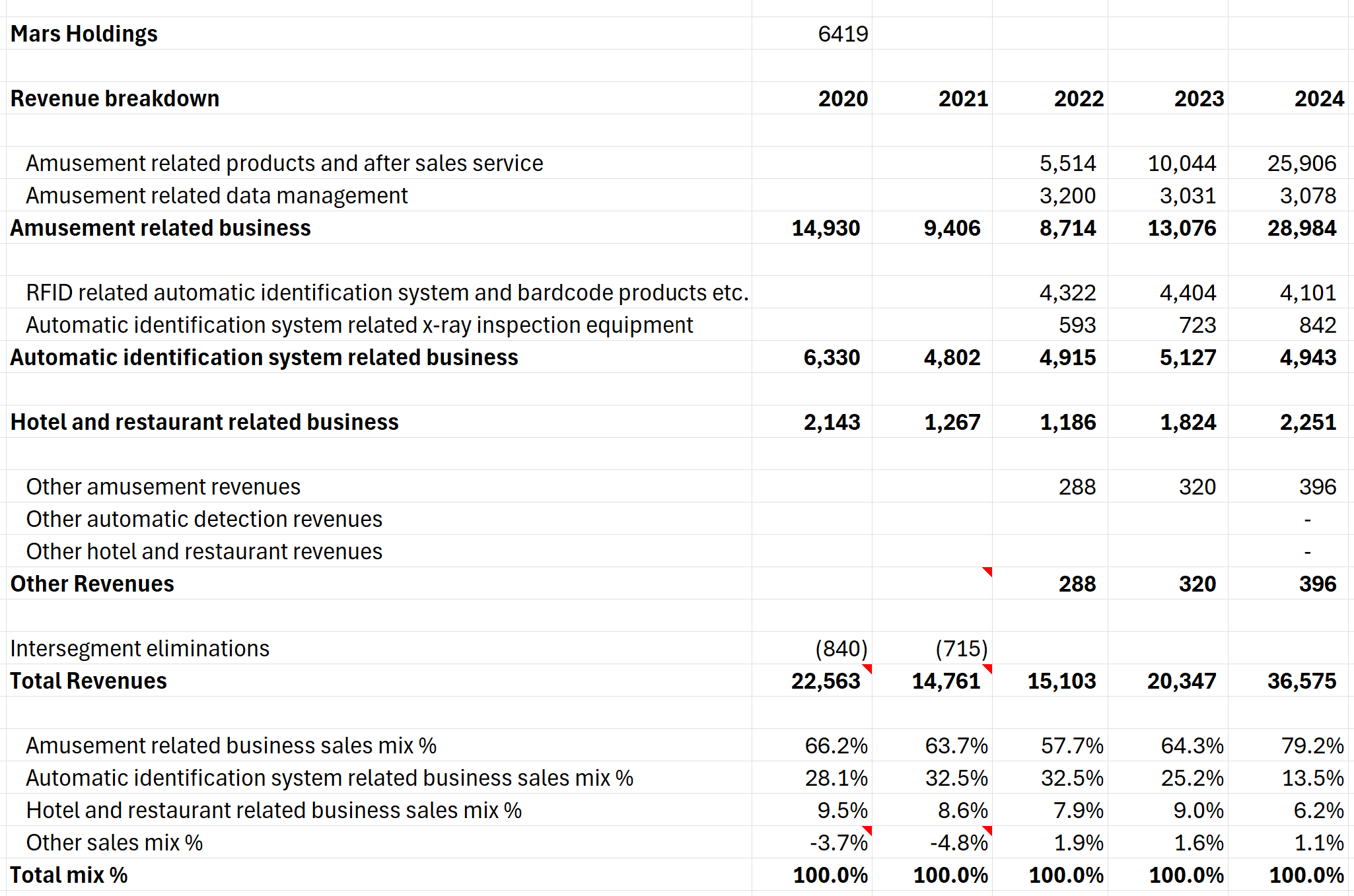The width and height of the screenshot is (1354, 896).
Task: Select the RFID related automatic identification row label
Action: (387, 293)
